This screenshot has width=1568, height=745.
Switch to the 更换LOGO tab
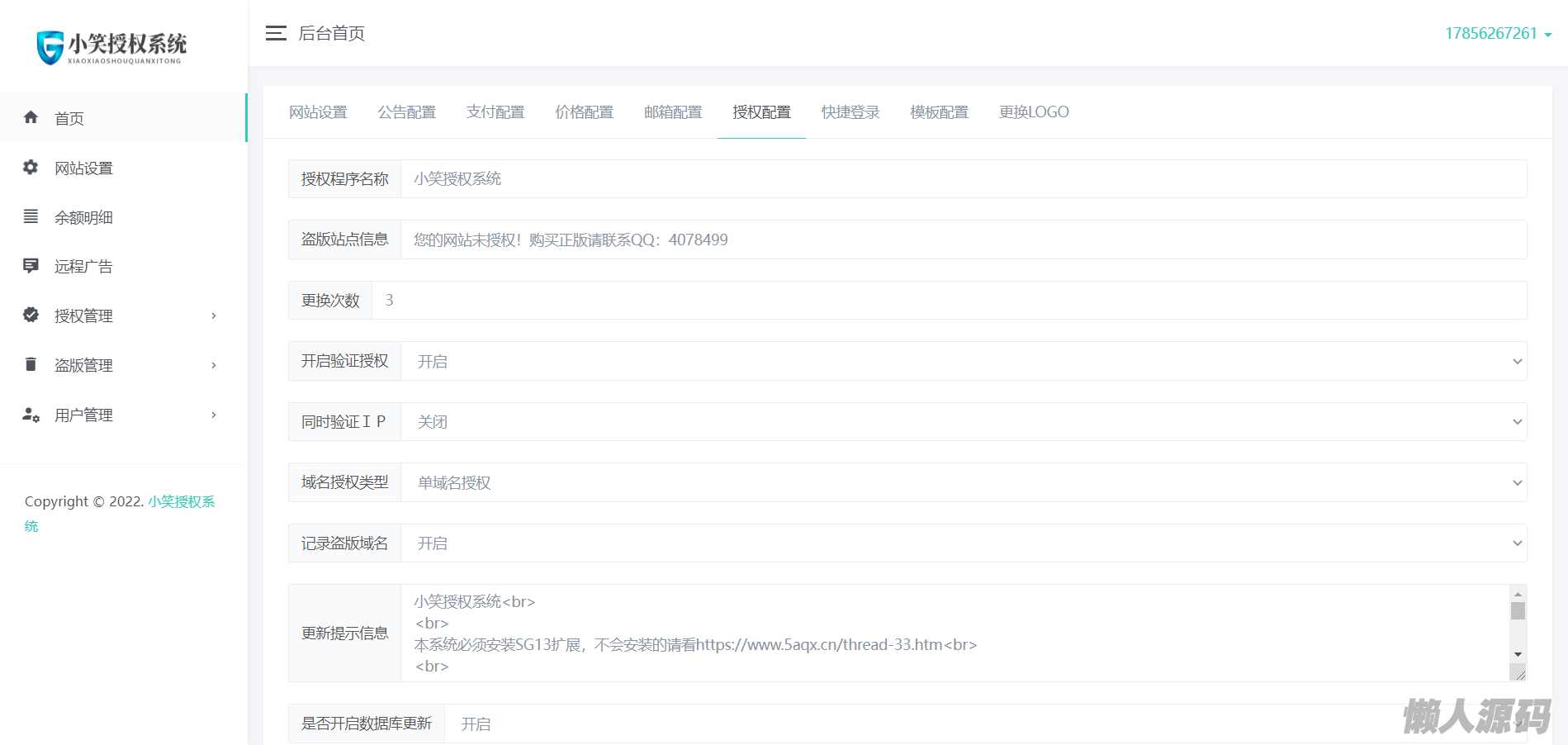tap(1033, 112)
